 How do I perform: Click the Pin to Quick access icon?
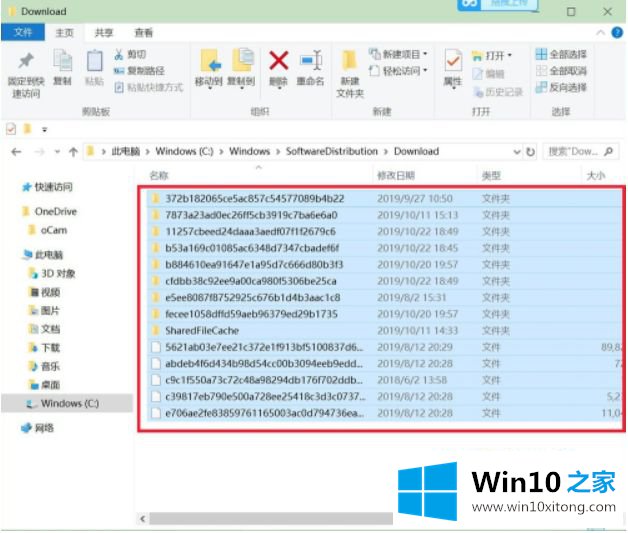tap(26, 61)
